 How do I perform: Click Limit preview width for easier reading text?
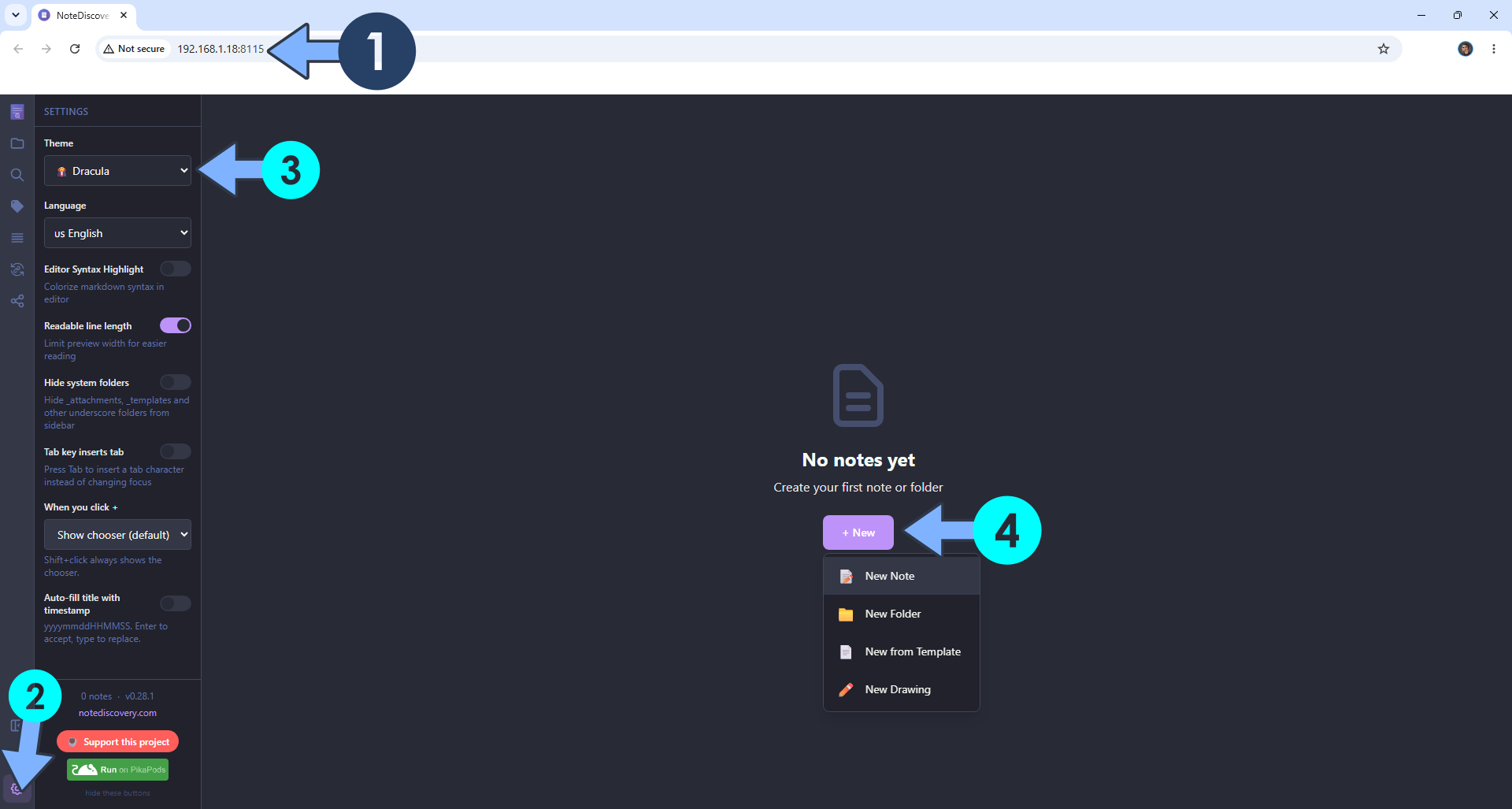click(x=106, y=350)
